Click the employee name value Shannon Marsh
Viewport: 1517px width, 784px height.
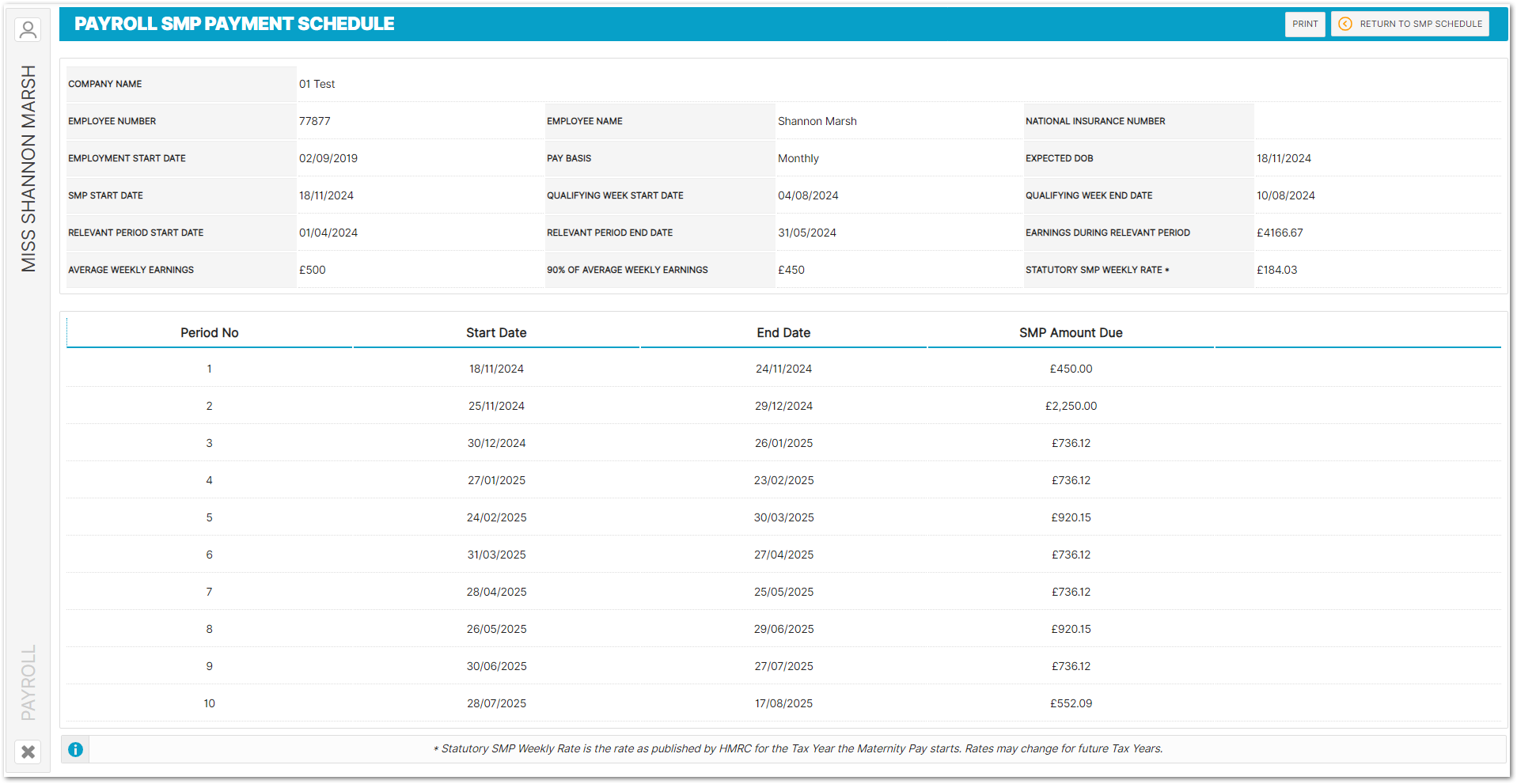pyautogui.click(x=817, y=121)
